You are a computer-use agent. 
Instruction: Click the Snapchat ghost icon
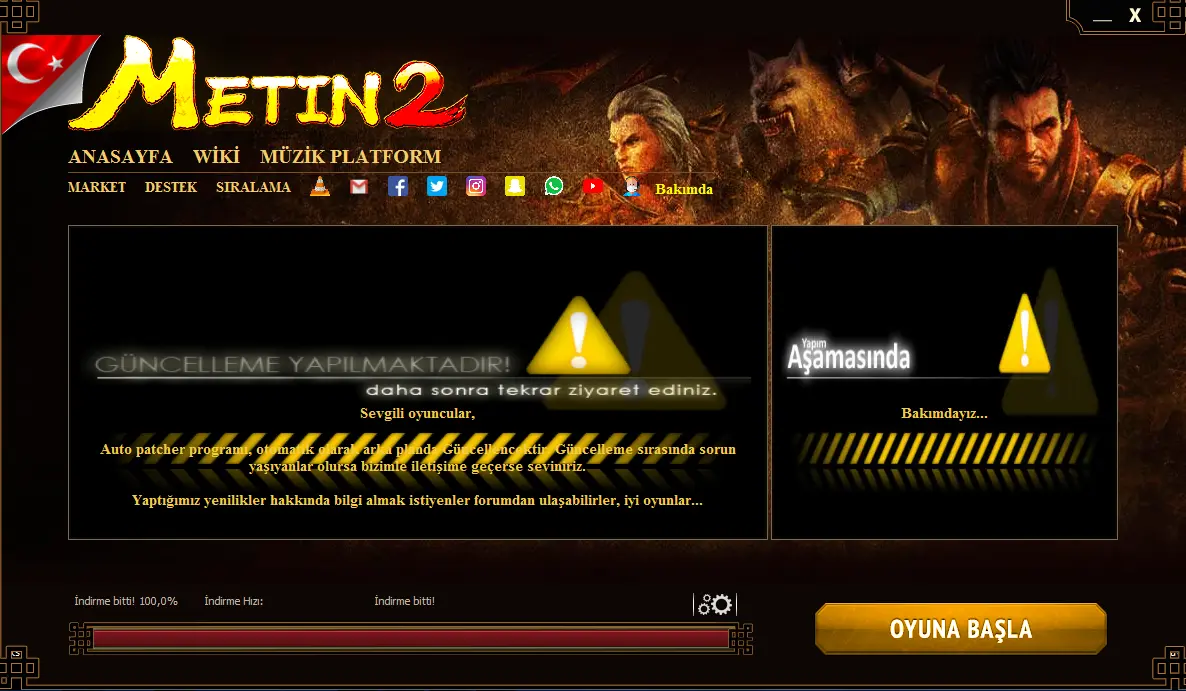coord(515,186)
